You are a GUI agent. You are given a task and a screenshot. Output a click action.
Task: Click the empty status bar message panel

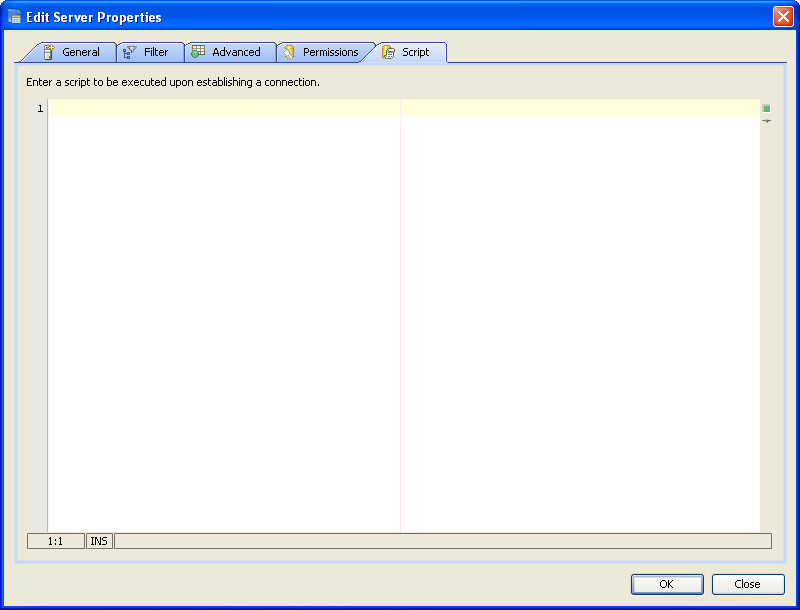[443, 541]
